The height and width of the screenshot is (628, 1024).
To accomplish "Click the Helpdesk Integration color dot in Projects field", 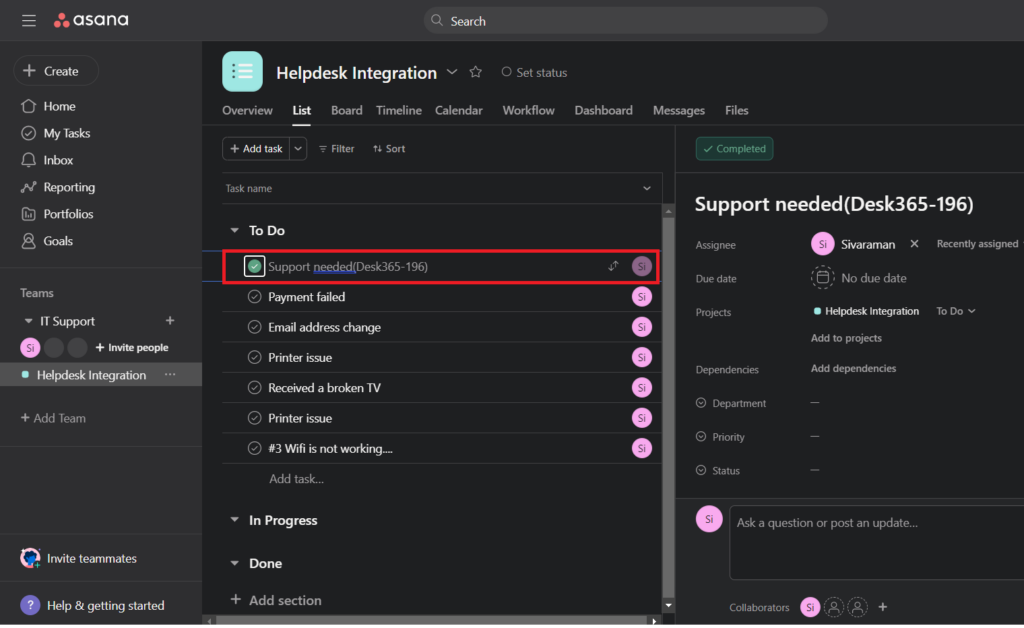I will [817, 311].
